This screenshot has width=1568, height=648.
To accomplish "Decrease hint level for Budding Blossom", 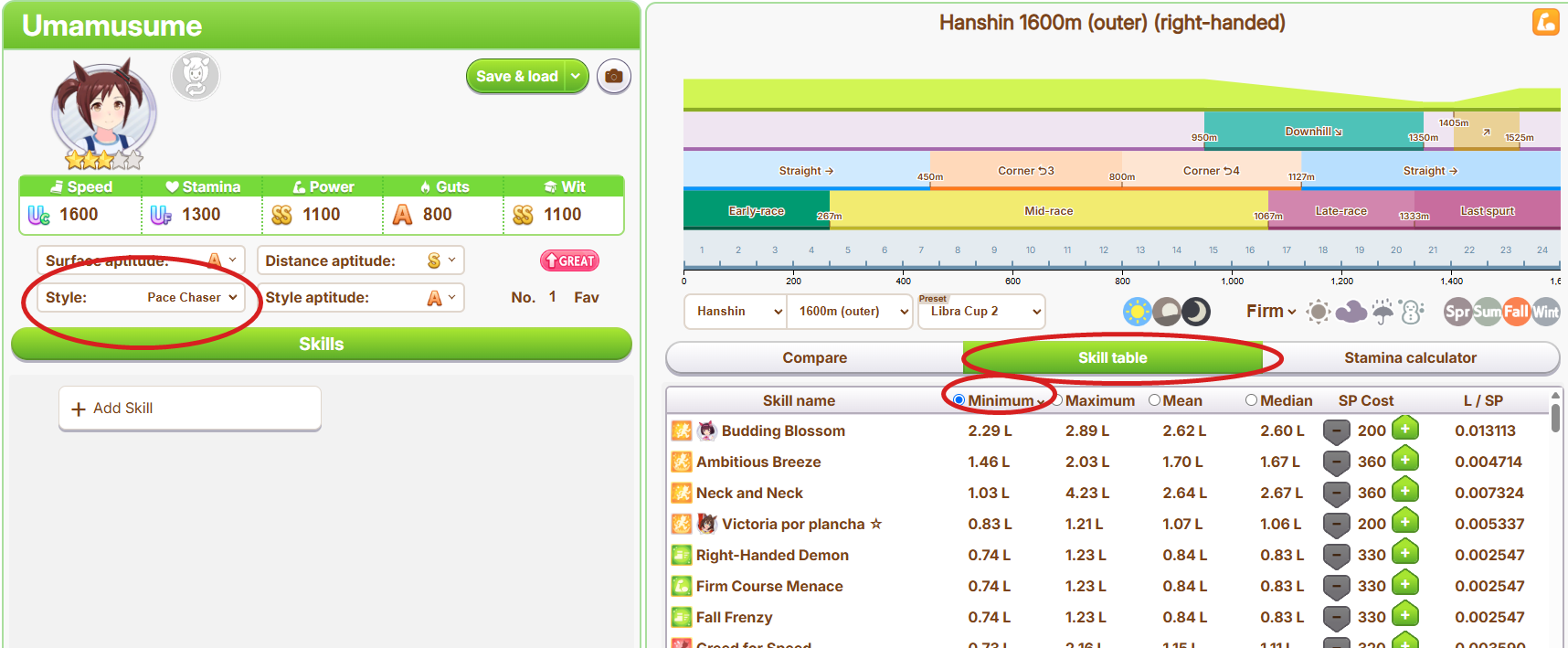I will [x=1337, y=431].
